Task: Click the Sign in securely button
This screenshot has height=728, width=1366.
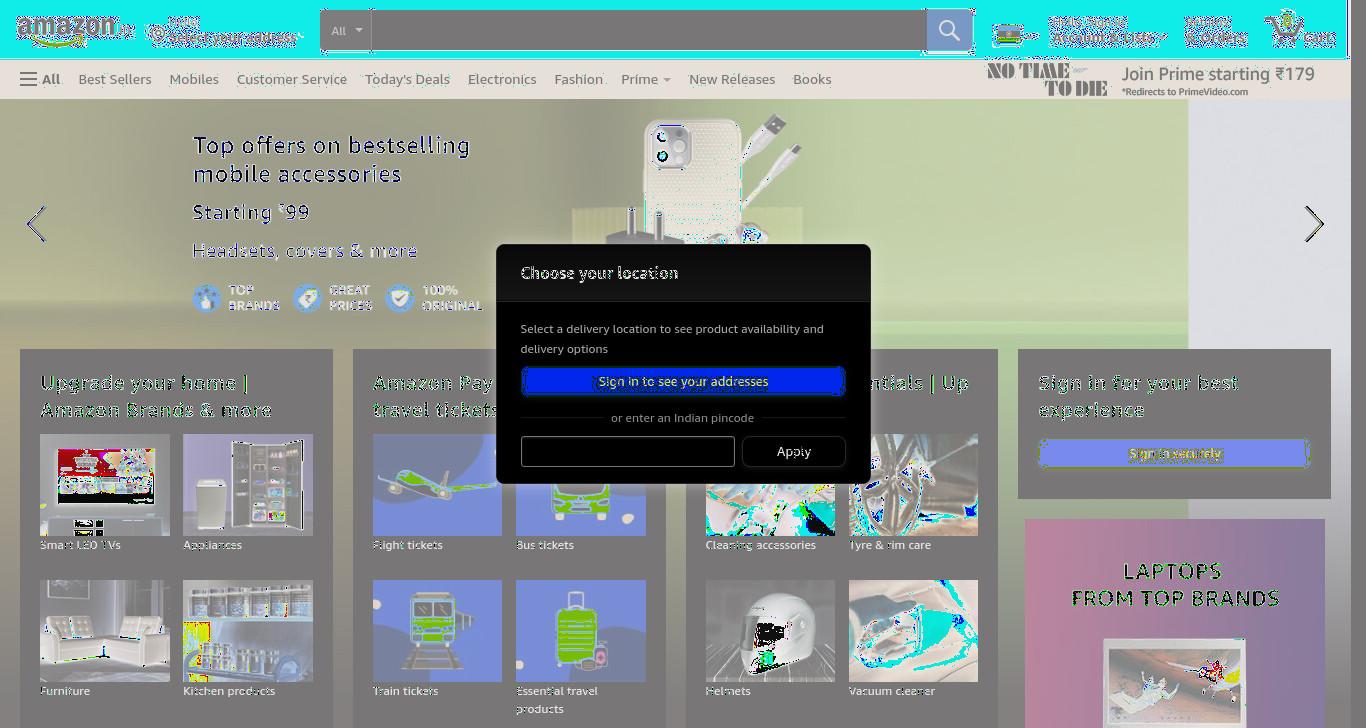Action: tap(1174, 453)
